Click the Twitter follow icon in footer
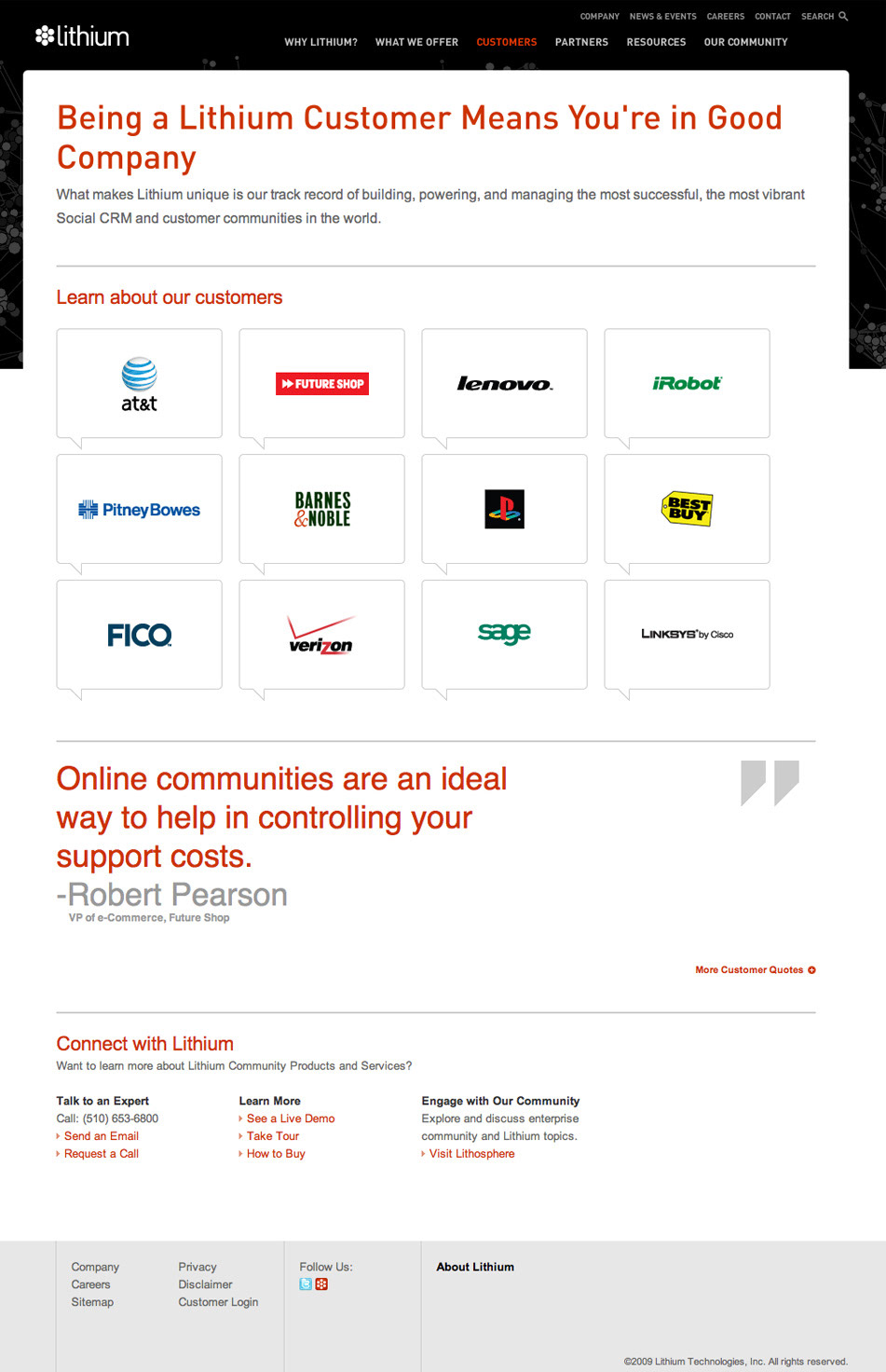Viewport: 886px width, 1372px height. (306, 1284)
